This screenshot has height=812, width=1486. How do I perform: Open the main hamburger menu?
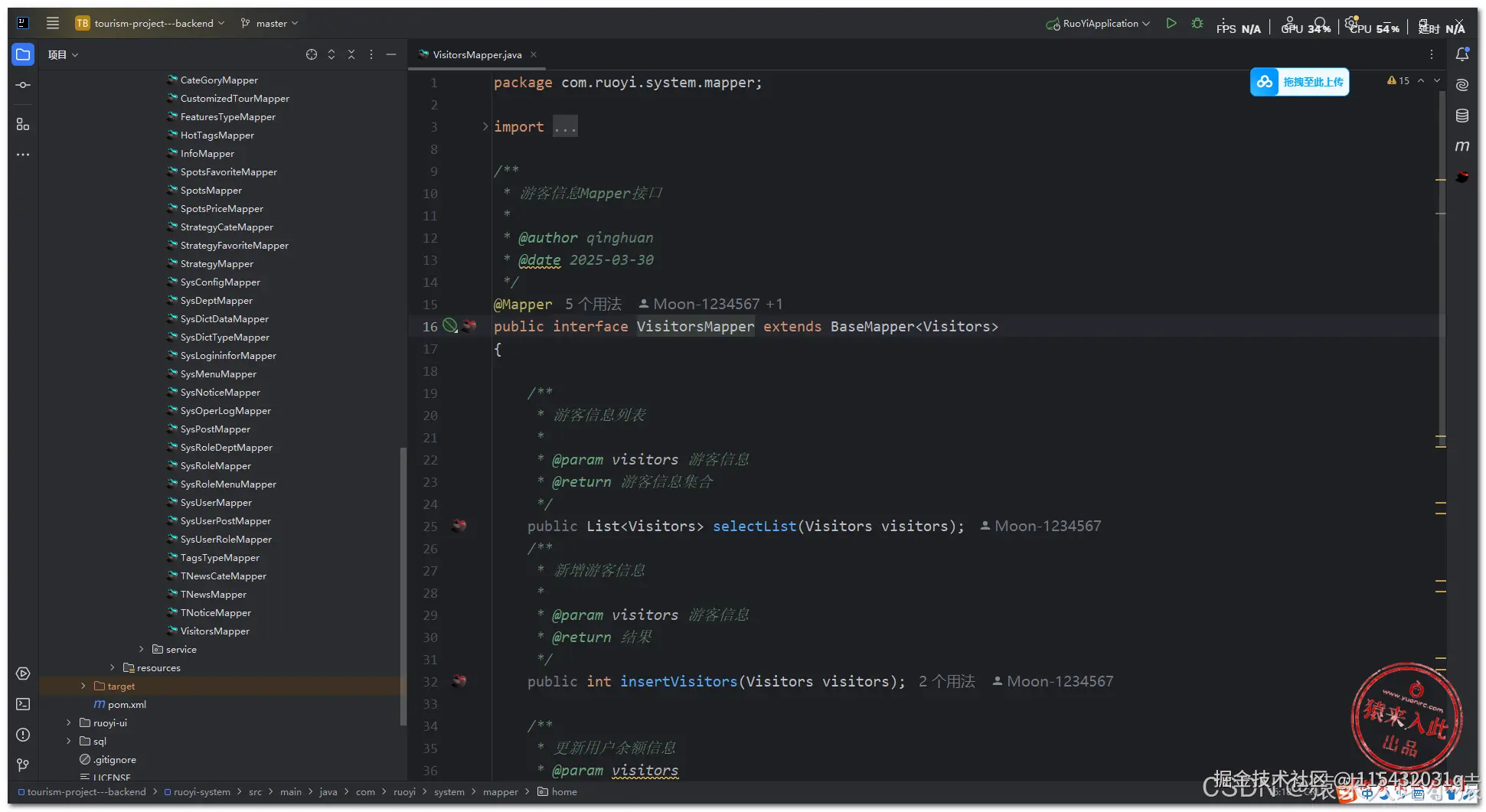pos(53,23)
